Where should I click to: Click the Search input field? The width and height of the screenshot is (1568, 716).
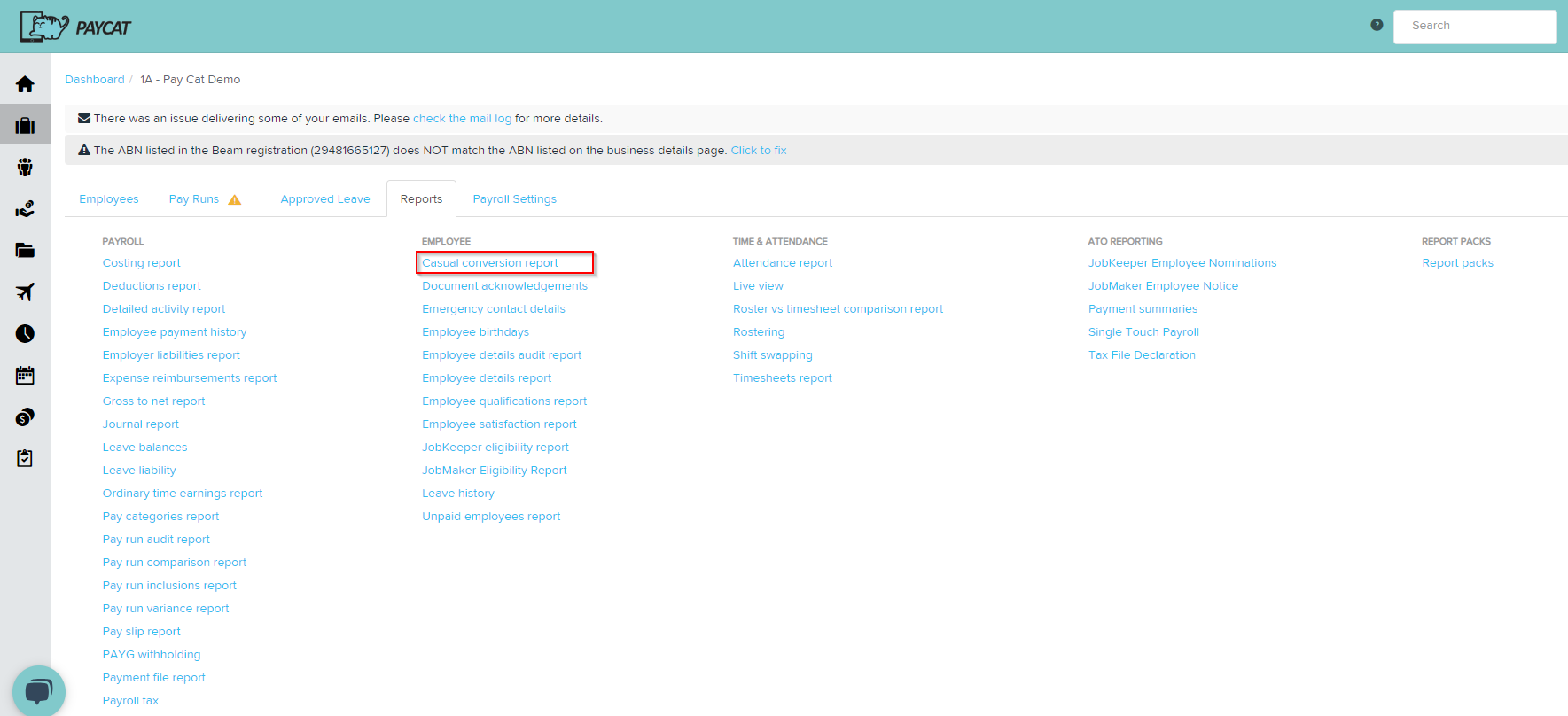point(1474,27)
